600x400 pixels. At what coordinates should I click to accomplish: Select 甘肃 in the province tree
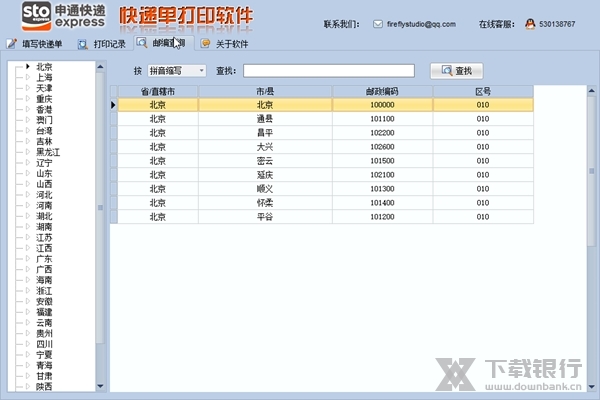44,376
